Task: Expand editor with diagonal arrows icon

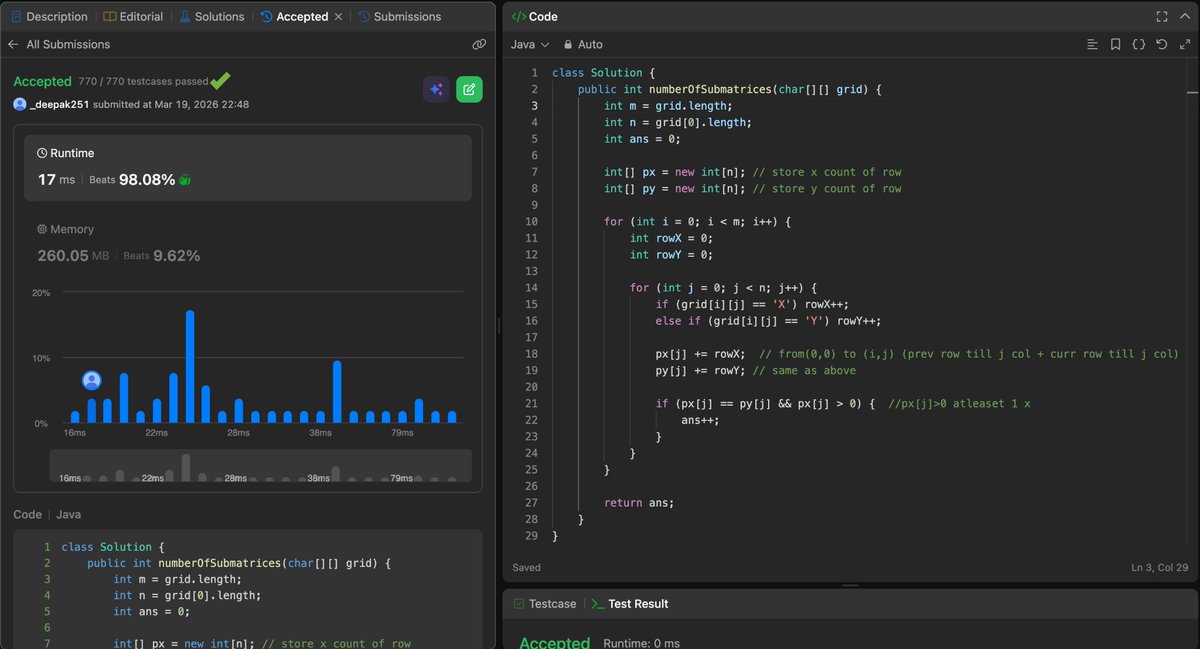Action: [x=1183, y=44]
